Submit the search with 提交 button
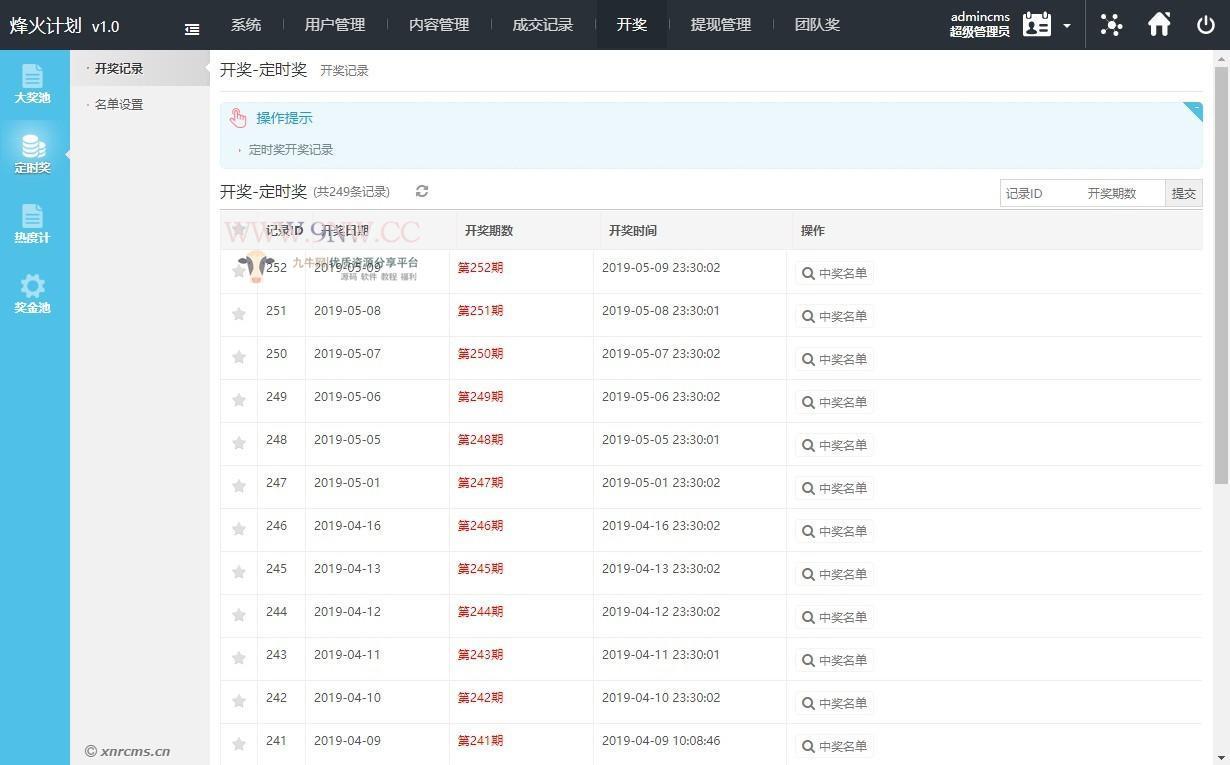 point(1183,193)
